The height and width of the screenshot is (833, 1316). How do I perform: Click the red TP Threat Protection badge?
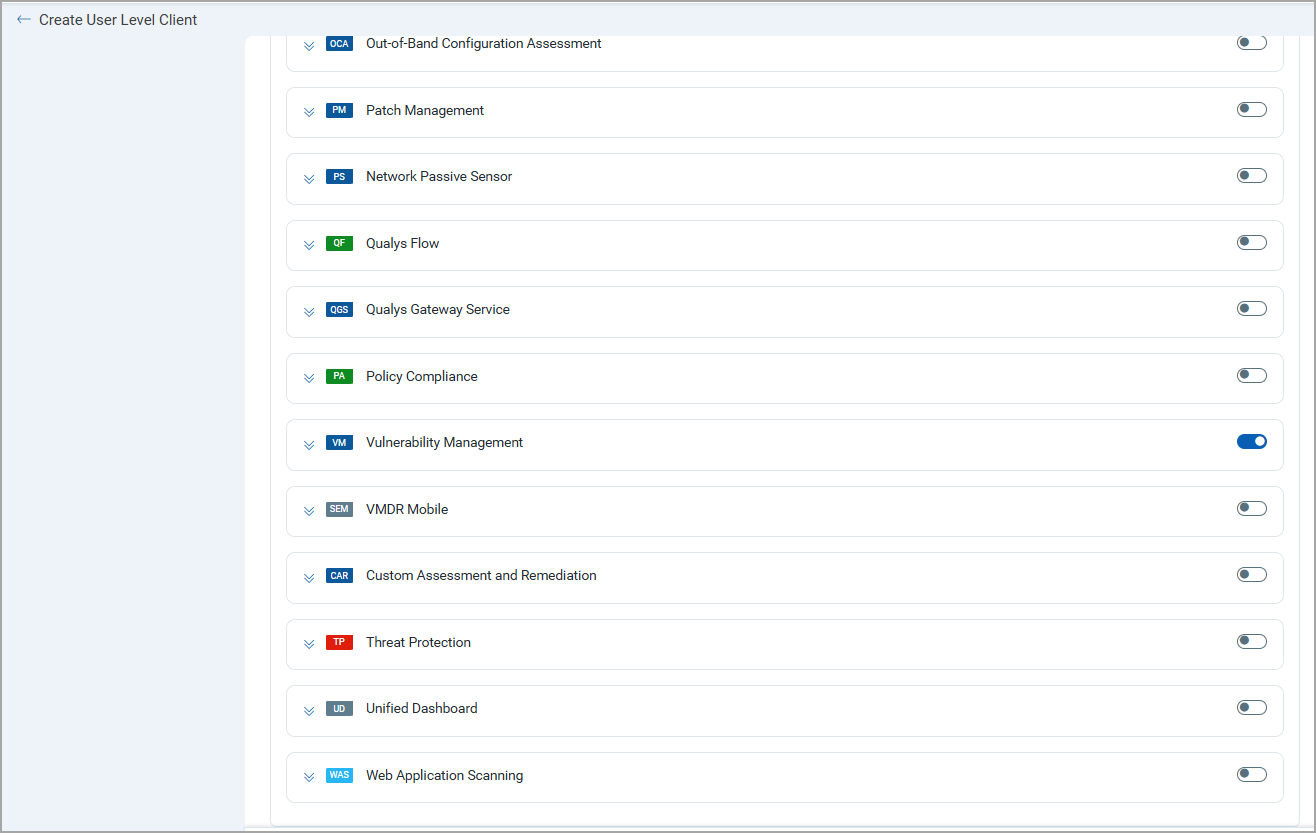(x=339, y=642)
